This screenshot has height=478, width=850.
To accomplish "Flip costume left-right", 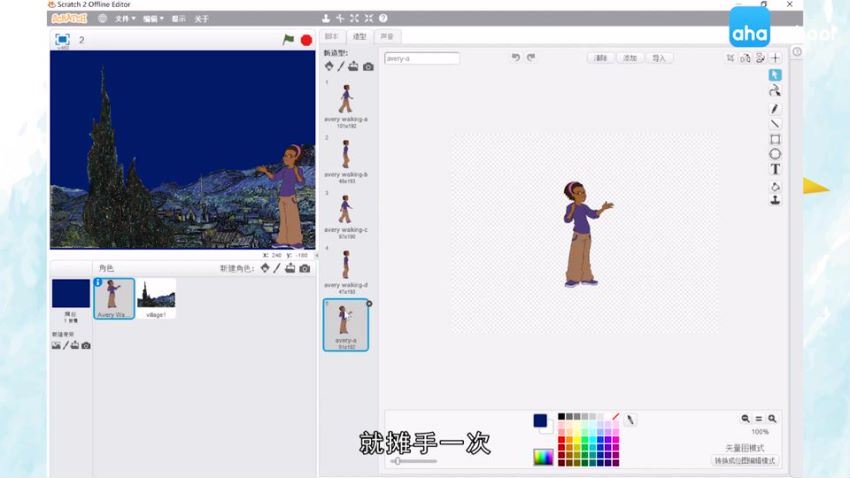I will 745,57.
